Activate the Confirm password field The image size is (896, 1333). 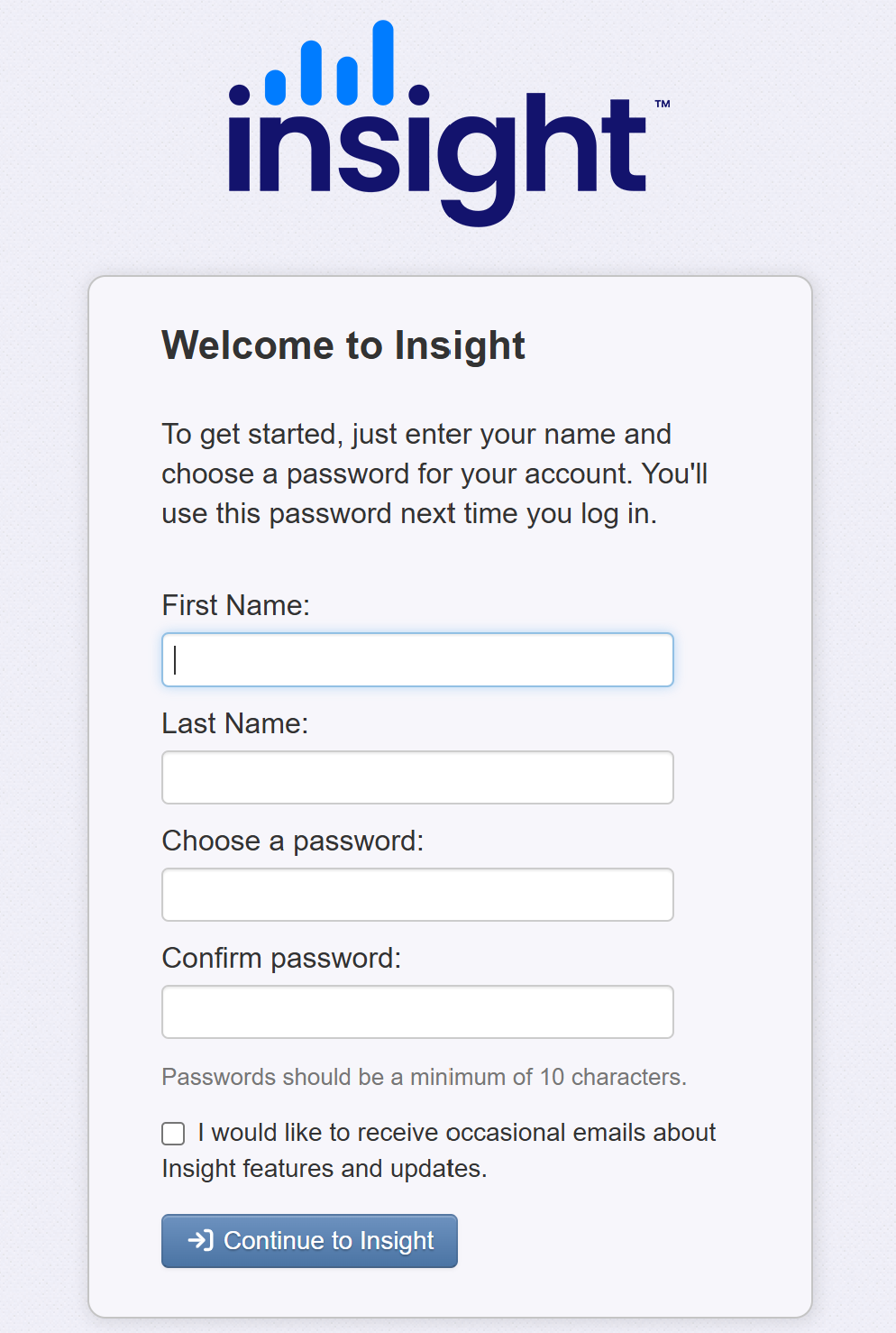pyautogui.click(x=417, y=1012)
